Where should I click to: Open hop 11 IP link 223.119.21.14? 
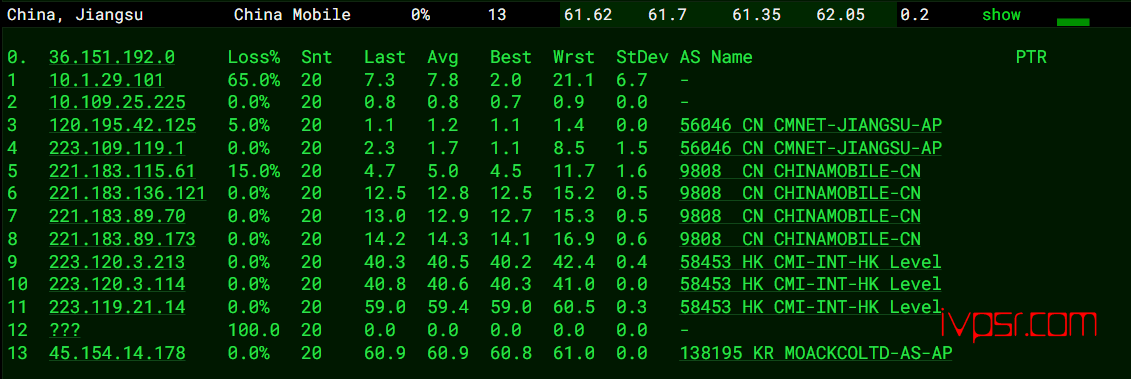pos(117,306)
